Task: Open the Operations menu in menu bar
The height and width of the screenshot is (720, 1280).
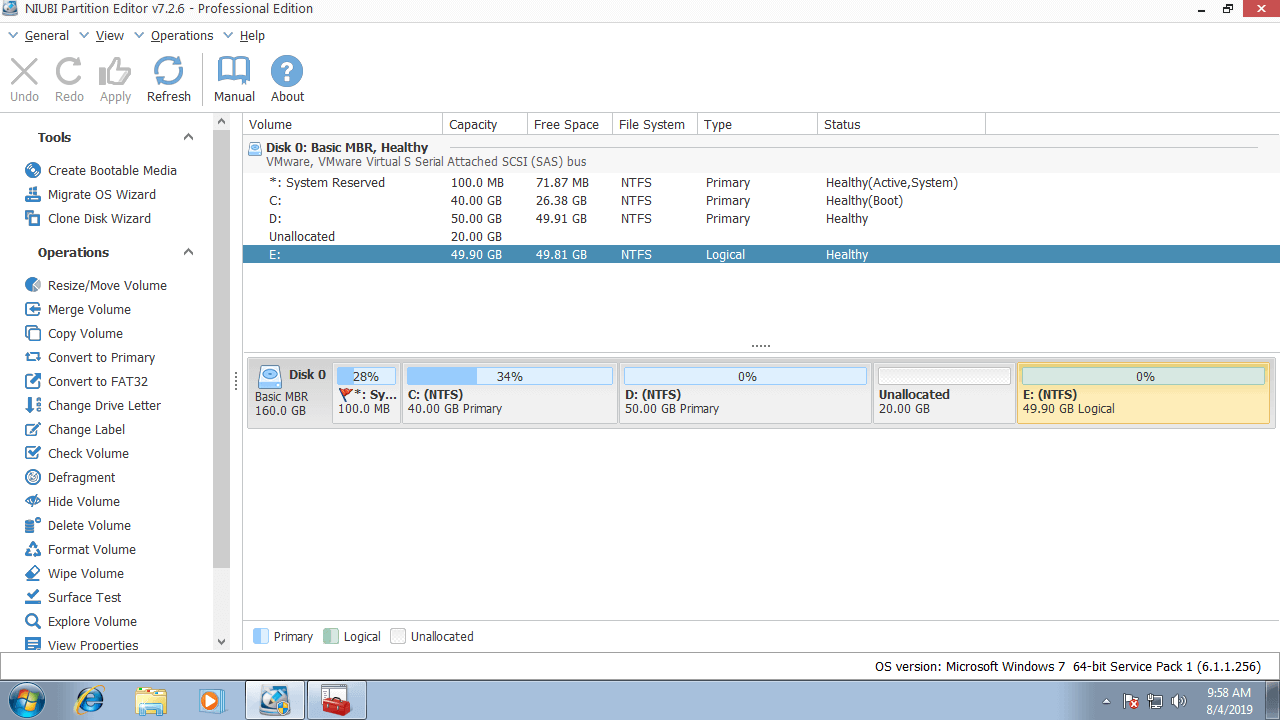Action: coord(181,36)
